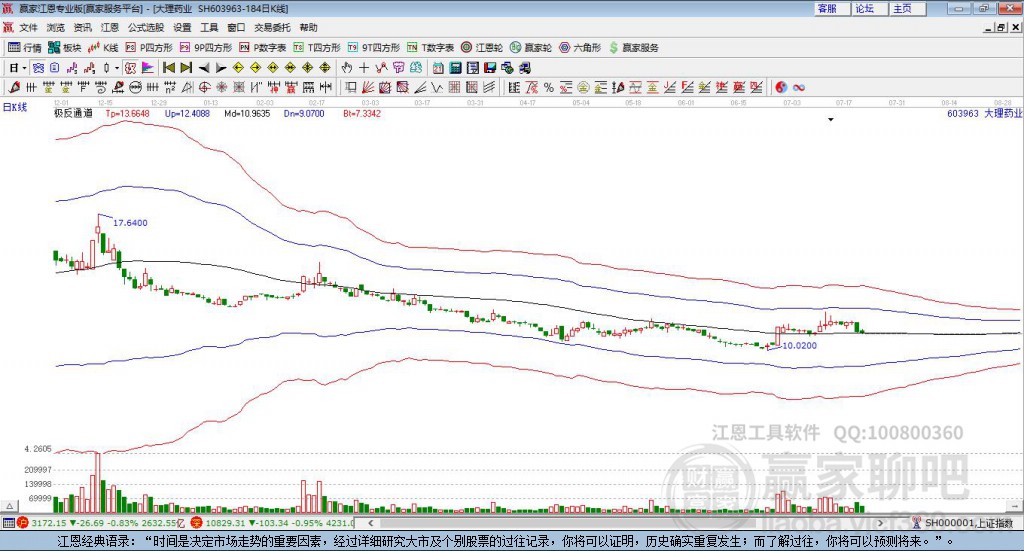Click the Tp=13.6648 indicator value
The height and width of the screenshot is (551, 1024).
(127, 114)
